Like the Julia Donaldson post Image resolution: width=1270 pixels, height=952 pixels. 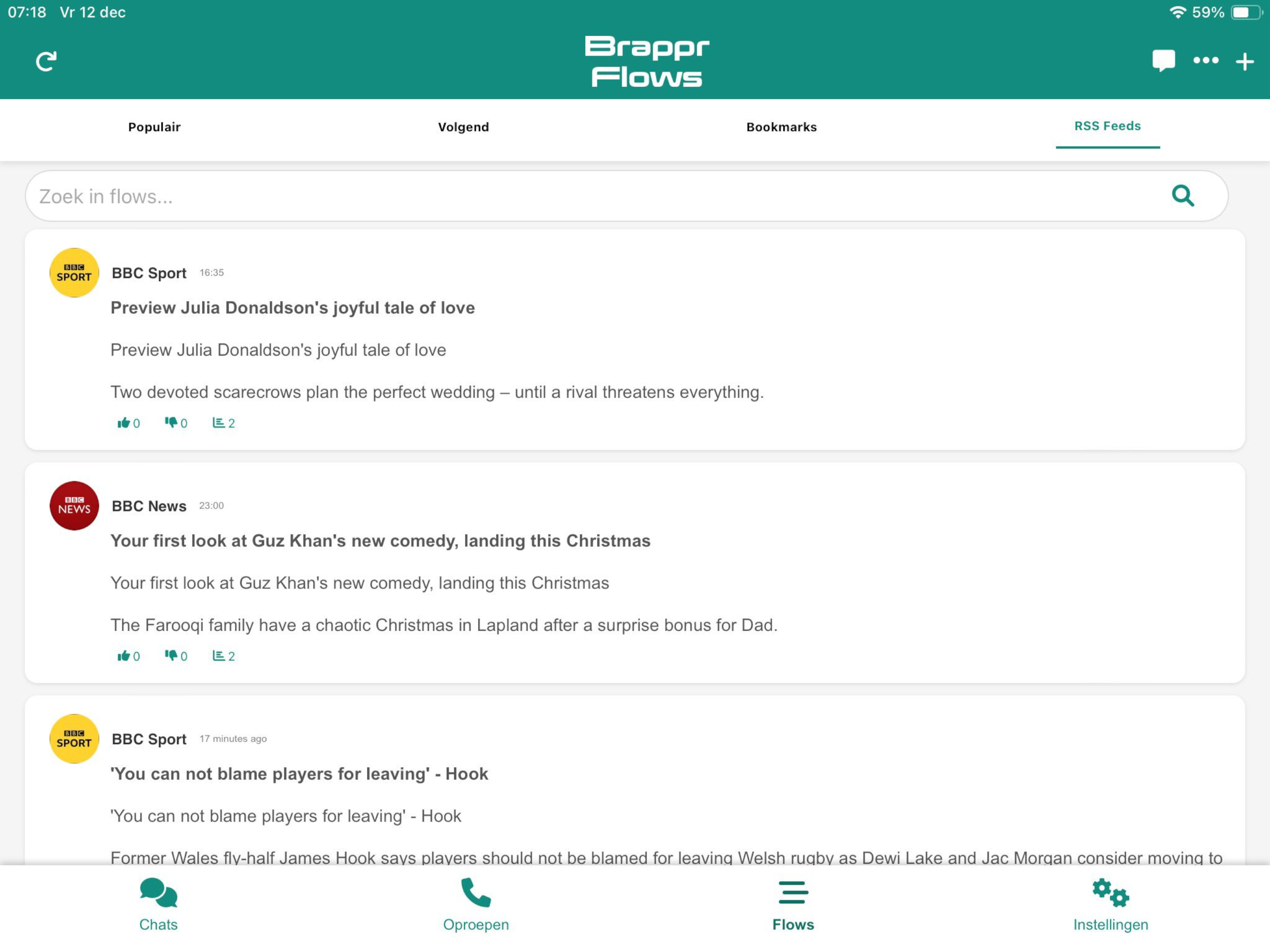click(129, 423)
